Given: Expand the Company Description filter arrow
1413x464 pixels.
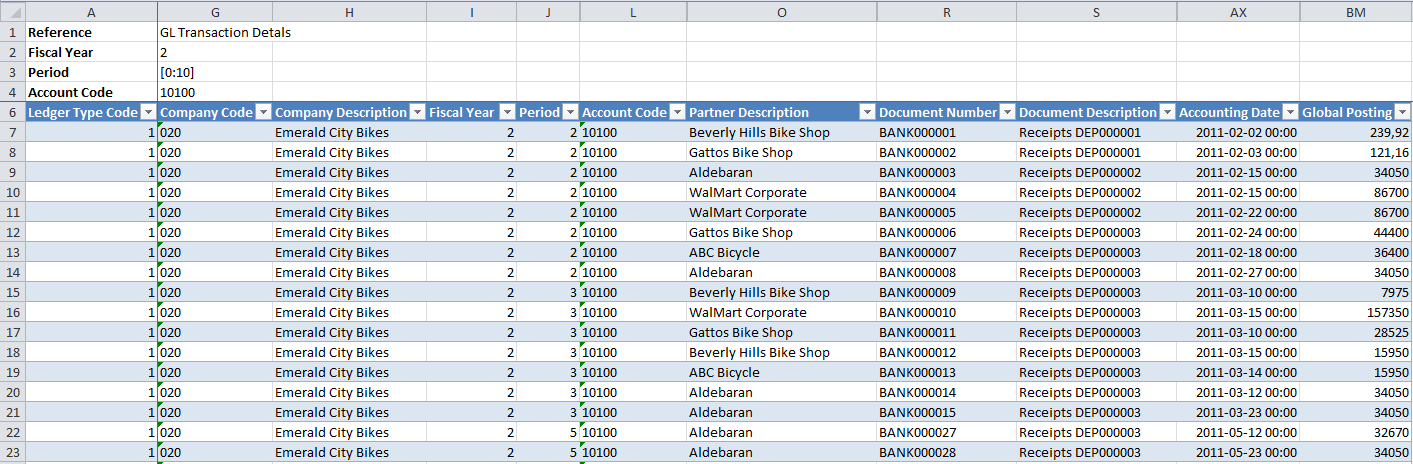Looking at the screenshot, I should [x=417, y=113].
